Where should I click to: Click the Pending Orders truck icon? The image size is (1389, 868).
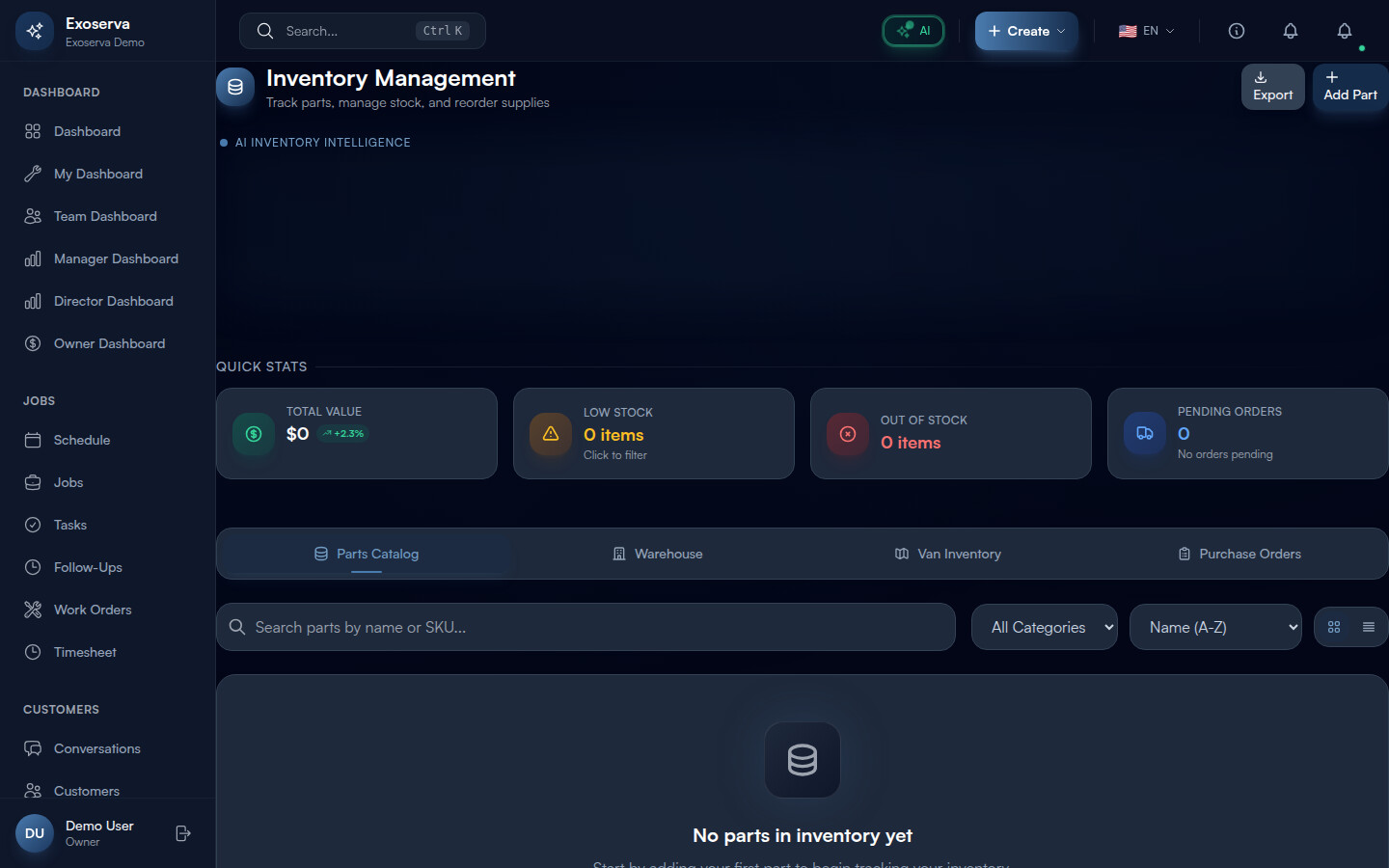pos(1145,434)
